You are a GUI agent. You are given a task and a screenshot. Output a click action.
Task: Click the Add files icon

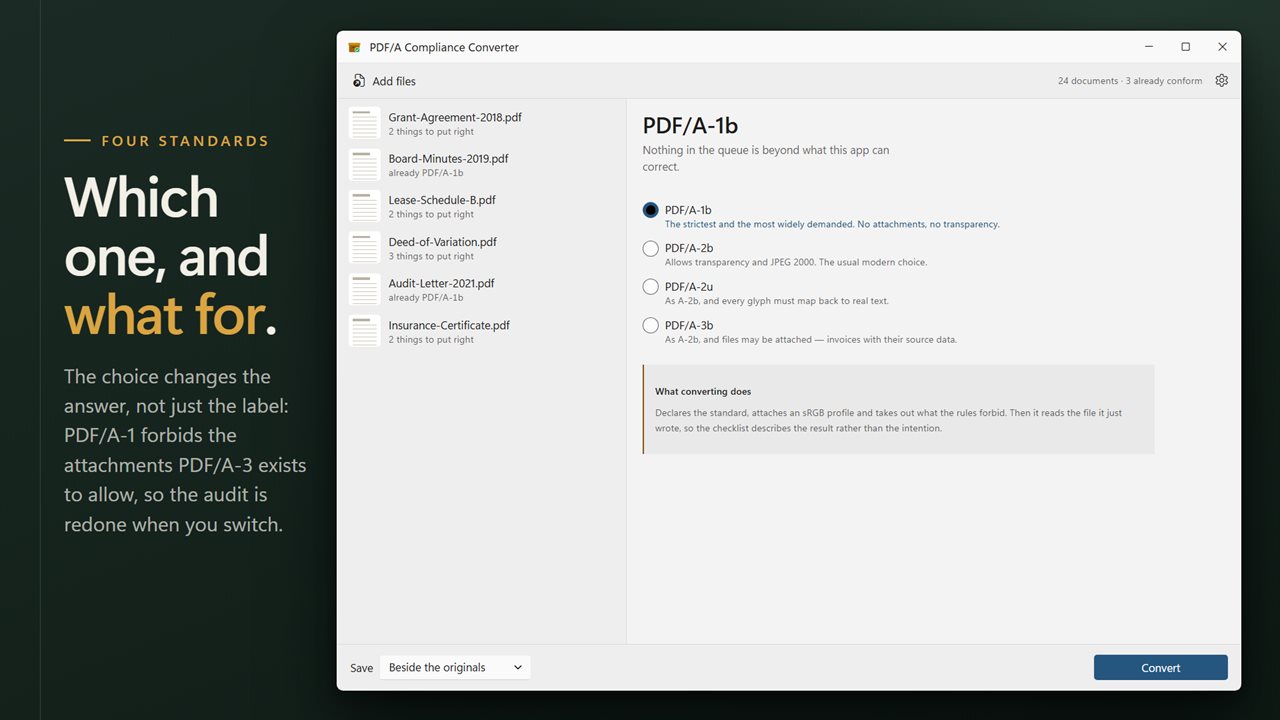coord(359,81)
